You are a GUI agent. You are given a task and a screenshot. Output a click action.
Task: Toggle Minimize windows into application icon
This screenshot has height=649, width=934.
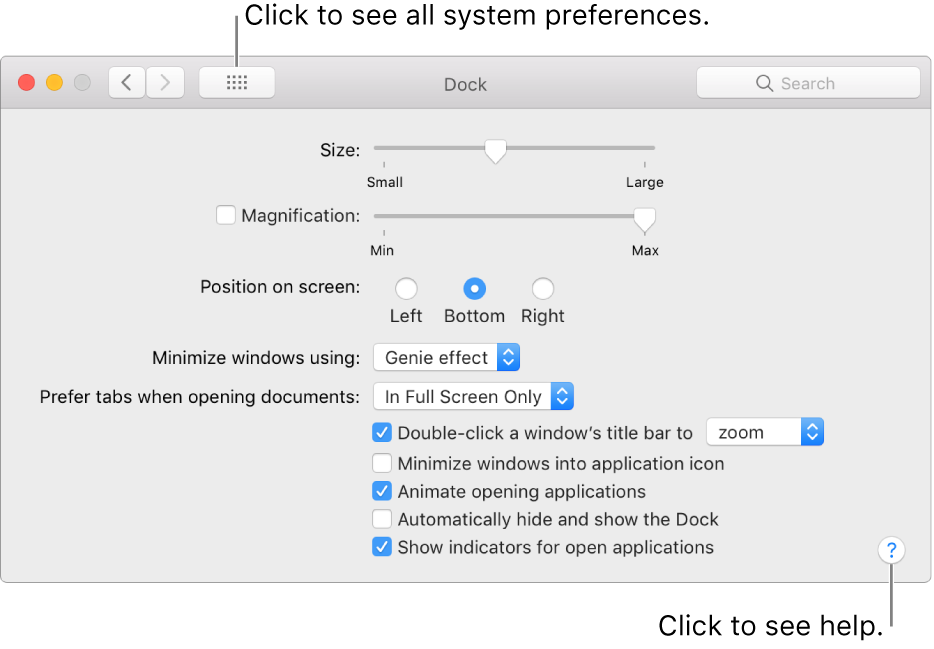382,463
